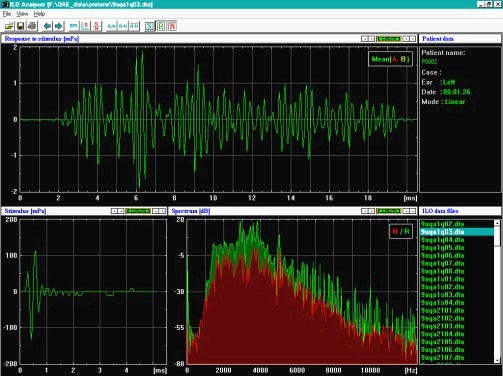The image size is (503, 377).
Task: Toggle the red N noise button
Action: tap(172, 26)
